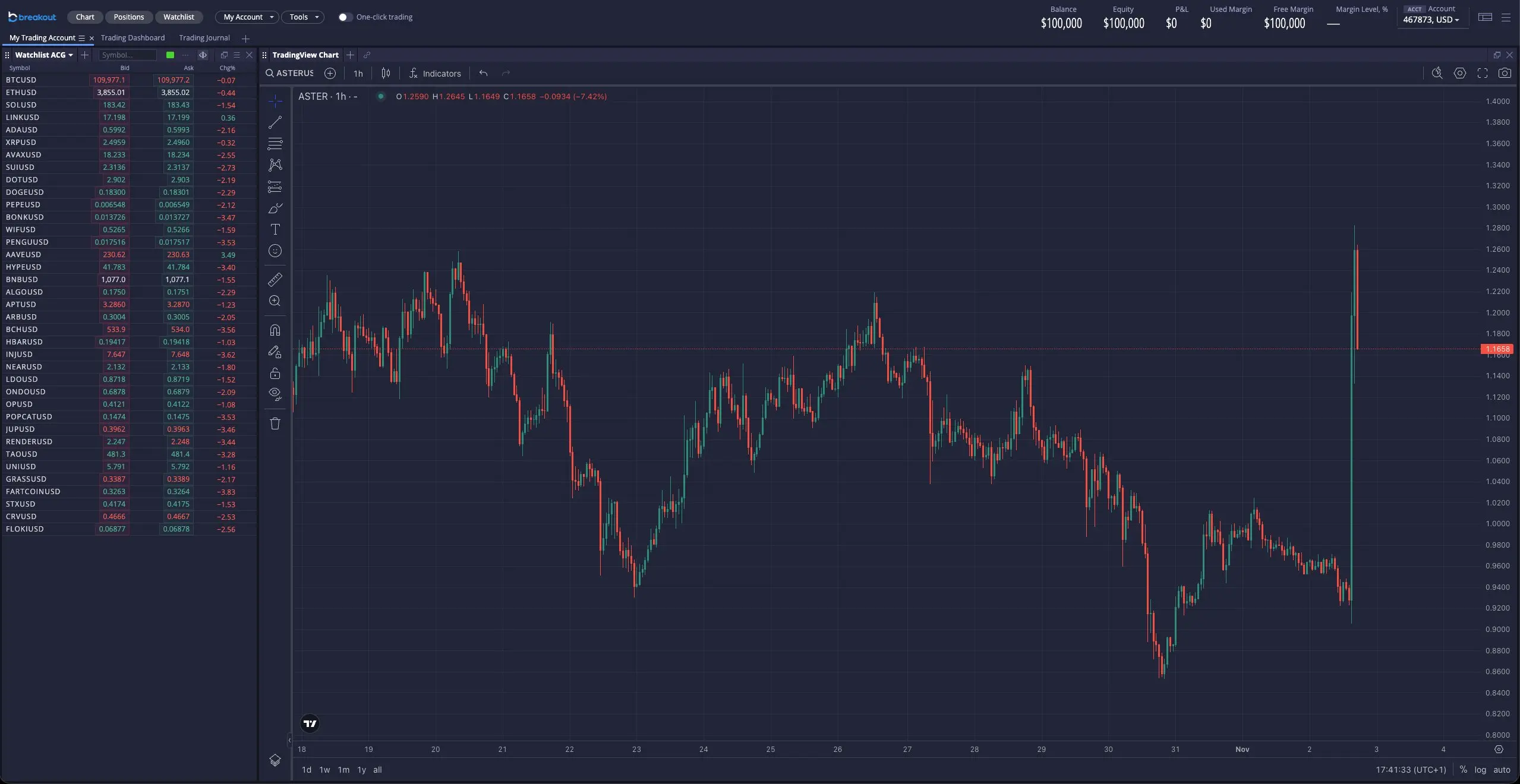Click the green color square in watchlist
Screen dimensions: 1520x784
(170, 55)
